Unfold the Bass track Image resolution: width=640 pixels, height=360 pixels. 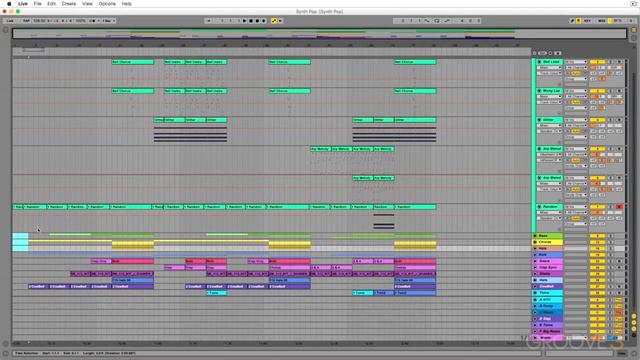click(535, 236)
